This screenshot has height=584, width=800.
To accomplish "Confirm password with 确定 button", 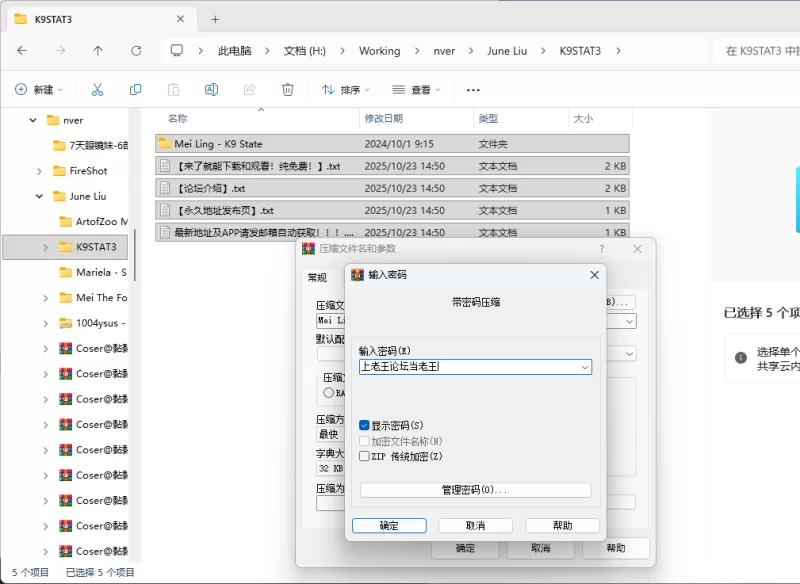I will [389, 525].
